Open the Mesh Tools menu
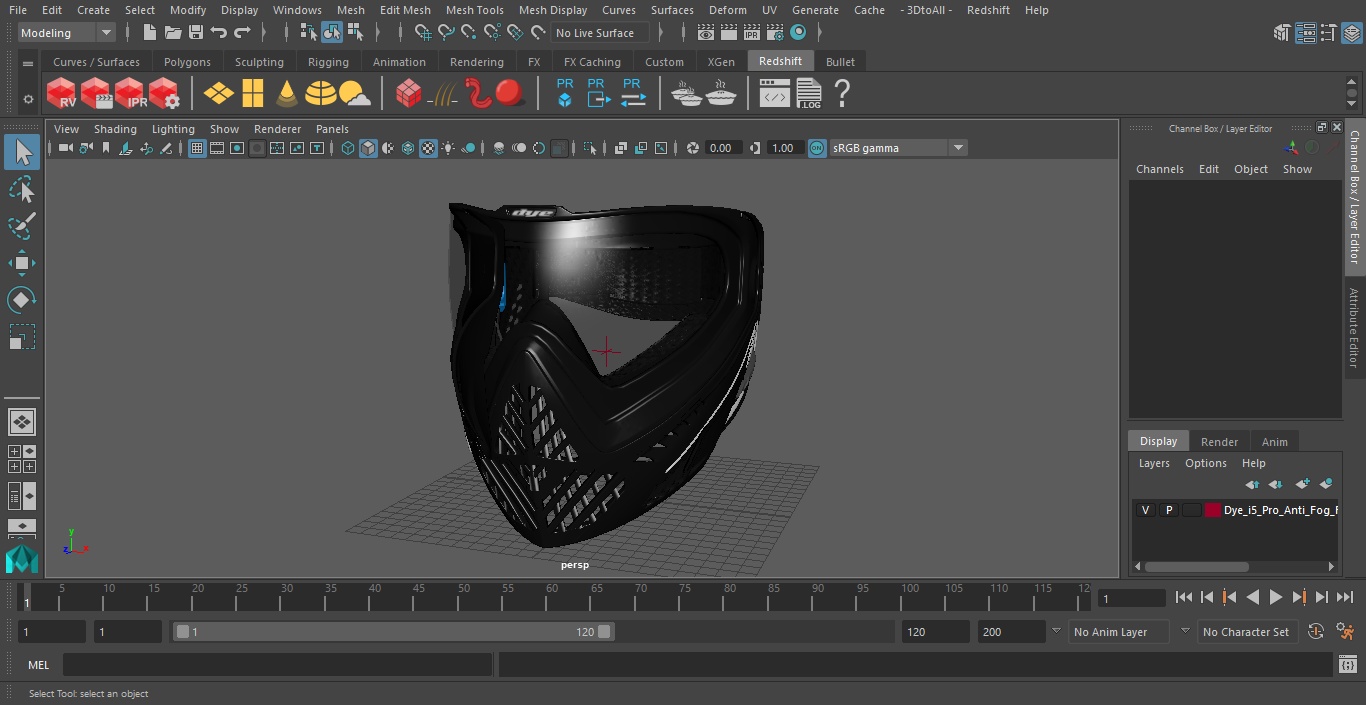Image resolution: width=1366 pixels, height=705 pixels. (x=474, y=10)
